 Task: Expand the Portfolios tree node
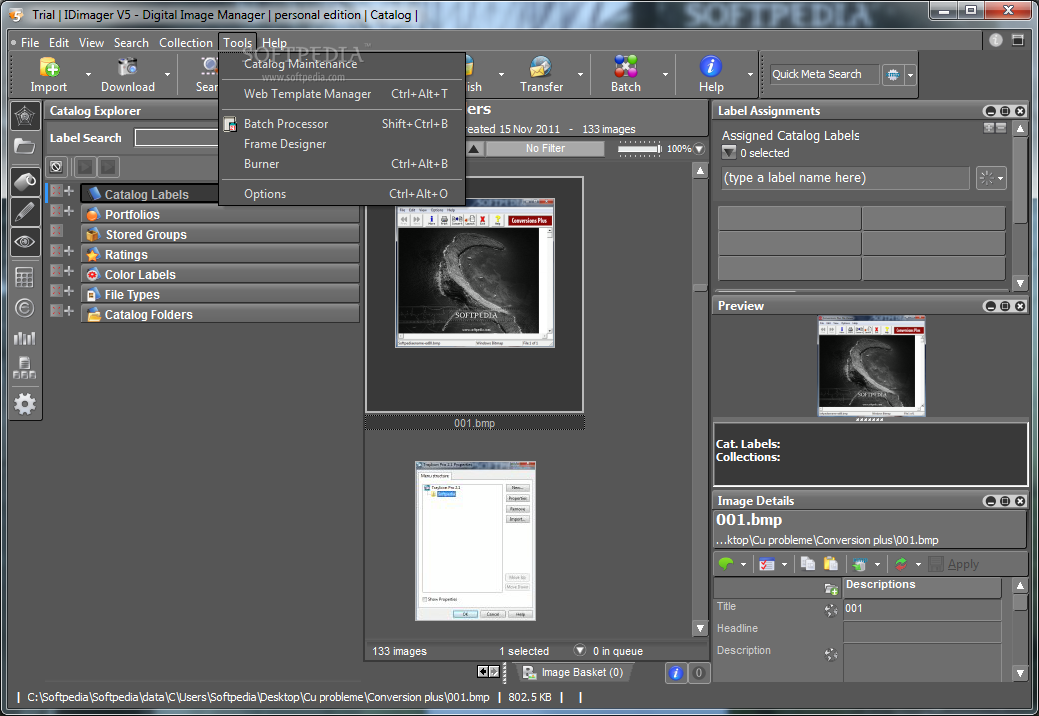coord(69,211)
